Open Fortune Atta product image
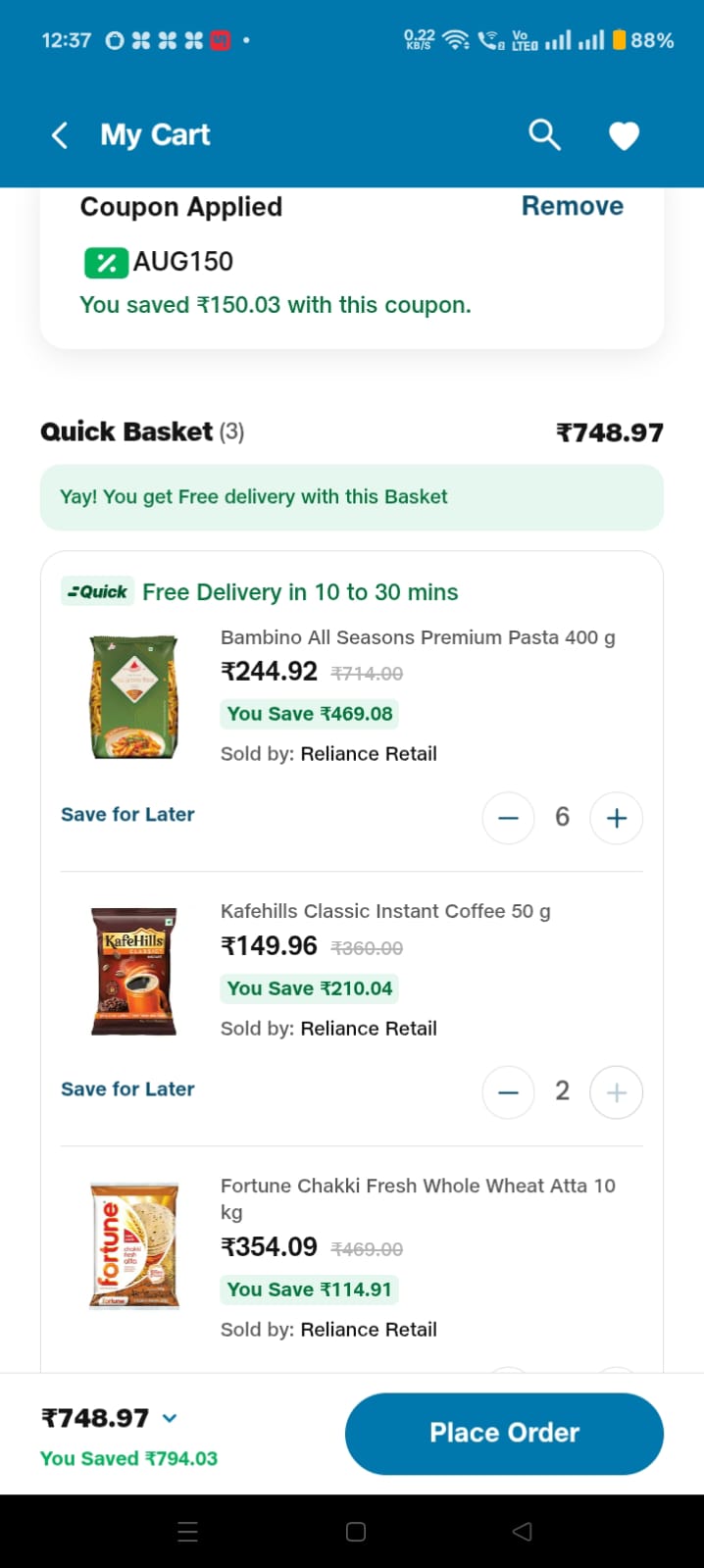The image size is (704, 1568). tap(134, 1246)
